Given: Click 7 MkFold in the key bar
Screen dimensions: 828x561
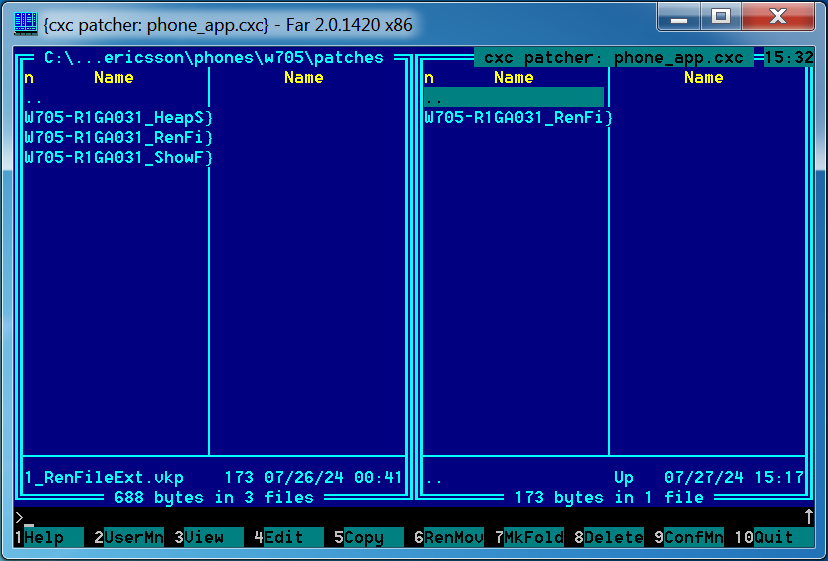Looking at the screenshot, I should pyautogui.click(x=529, y=537).
